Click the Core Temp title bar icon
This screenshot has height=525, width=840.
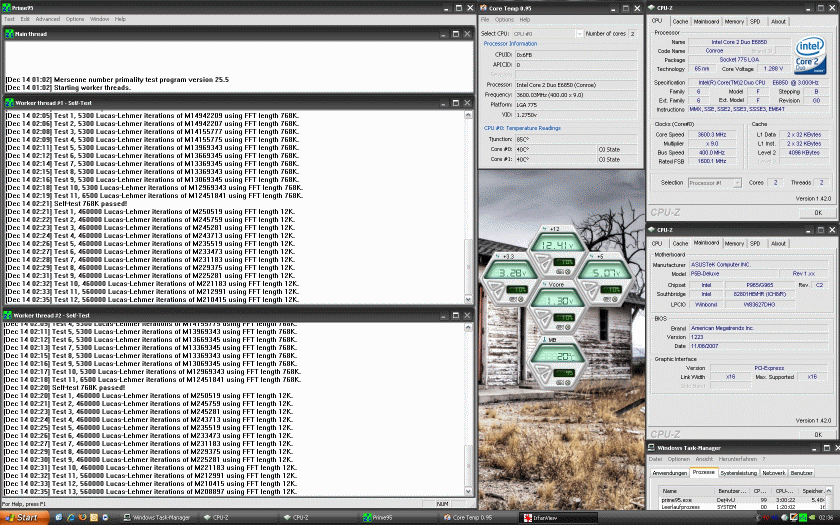(x=483, y=8)
